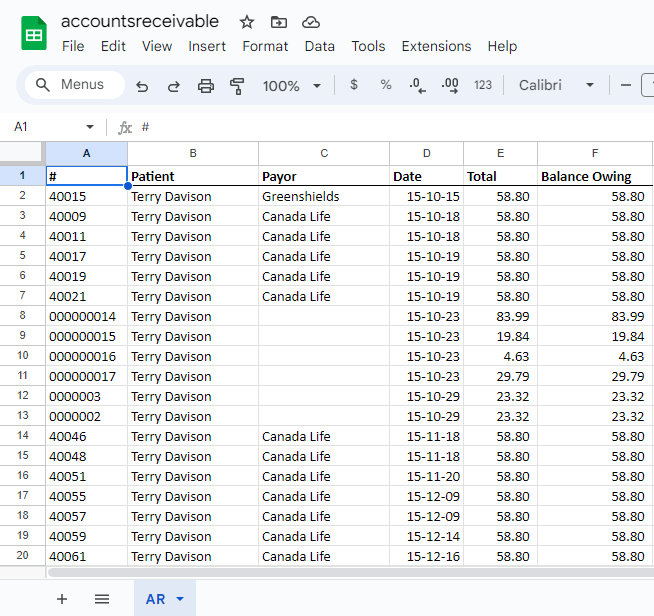Image resolution: width=654 pixels, height=616 pixels.
Task: Open the AR sheet tab menu arrow
Action: click(x=180, y=599)
